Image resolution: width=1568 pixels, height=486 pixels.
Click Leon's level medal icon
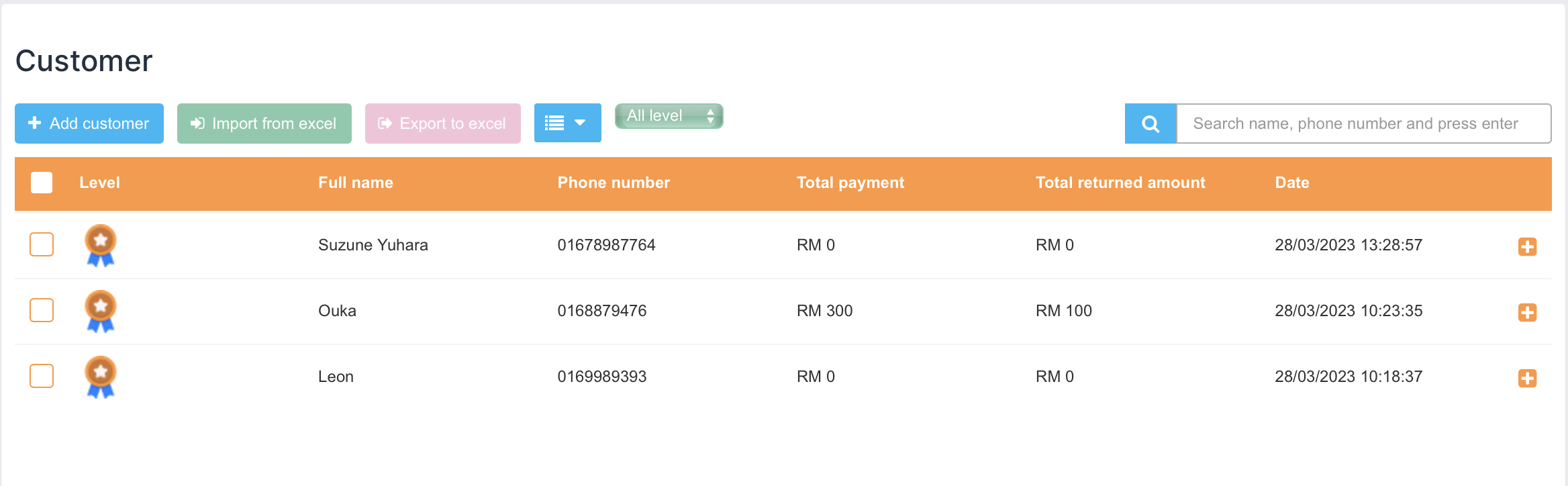coord(101,377)
